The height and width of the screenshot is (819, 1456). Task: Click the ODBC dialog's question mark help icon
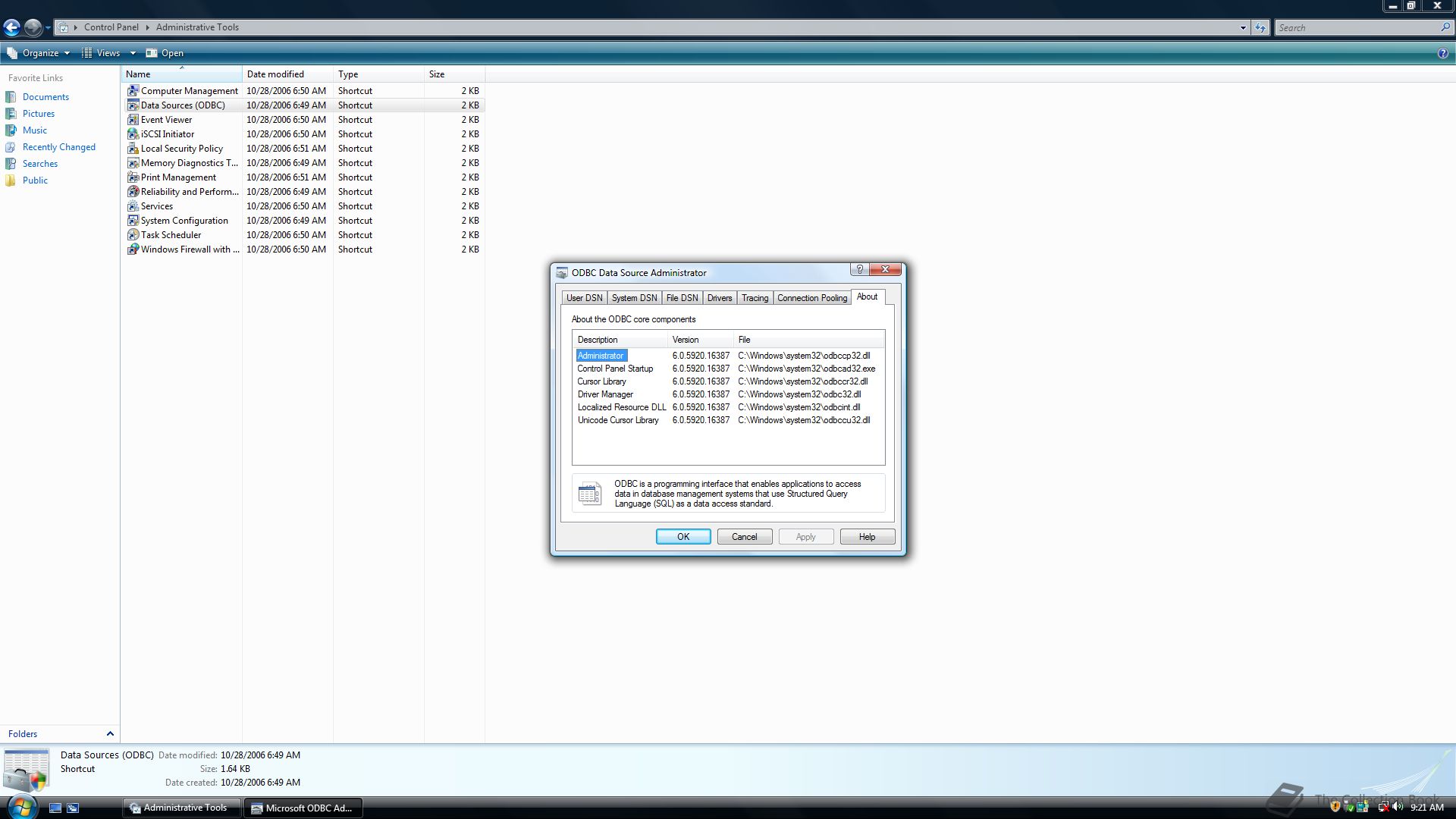859,270
